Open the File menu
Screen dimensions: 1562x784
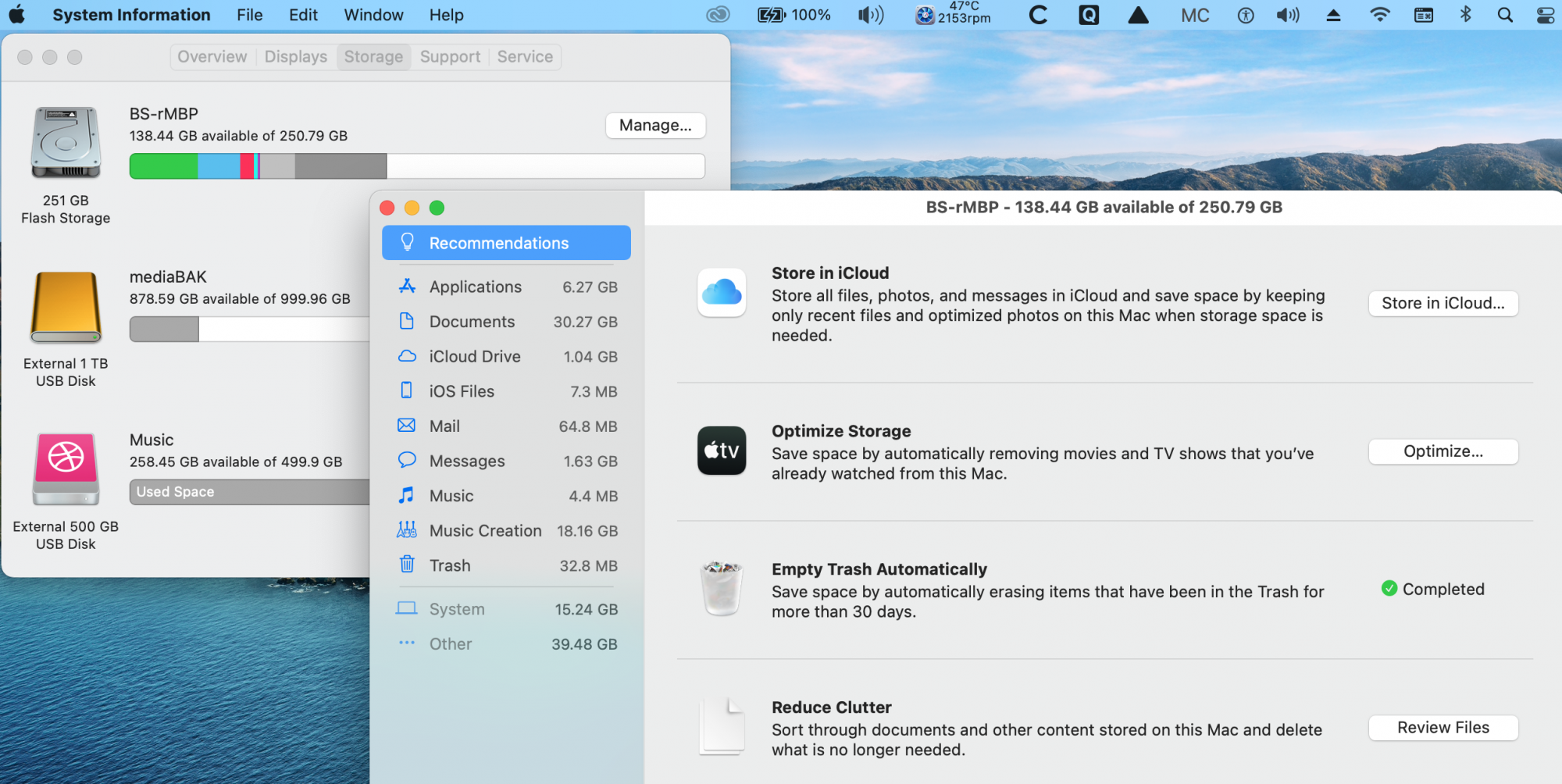click(249, 15)
